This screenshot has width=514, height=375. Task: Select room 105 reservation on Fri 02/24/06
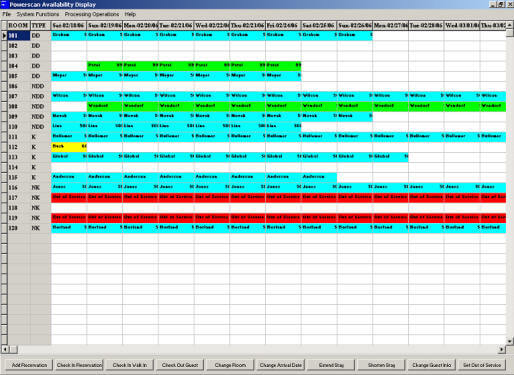[283, 76]
